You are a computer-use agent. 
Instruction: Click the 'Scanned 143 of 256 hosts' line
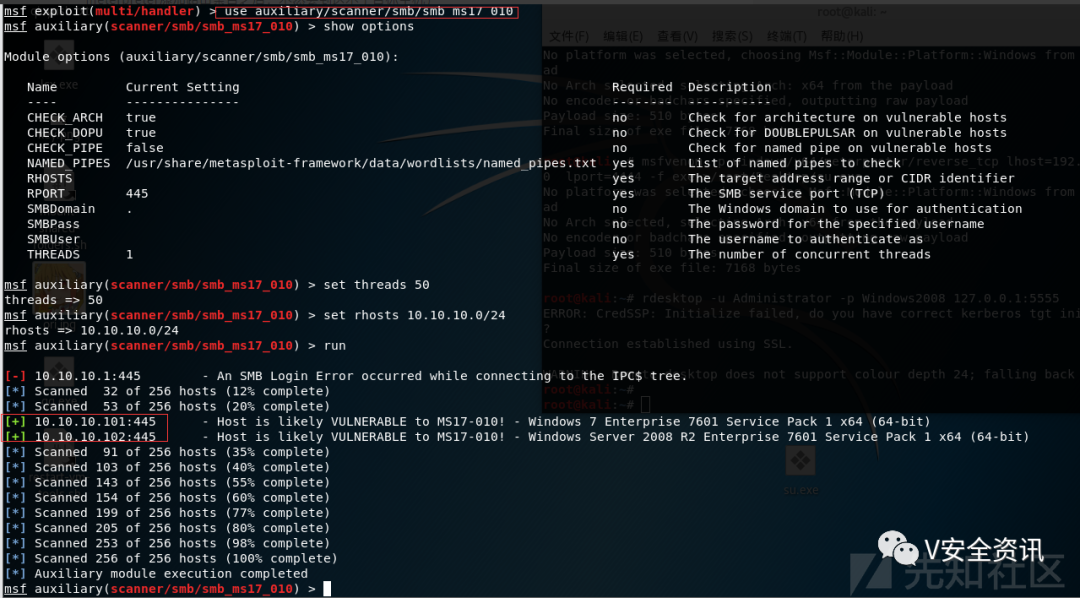click(167, 482)
